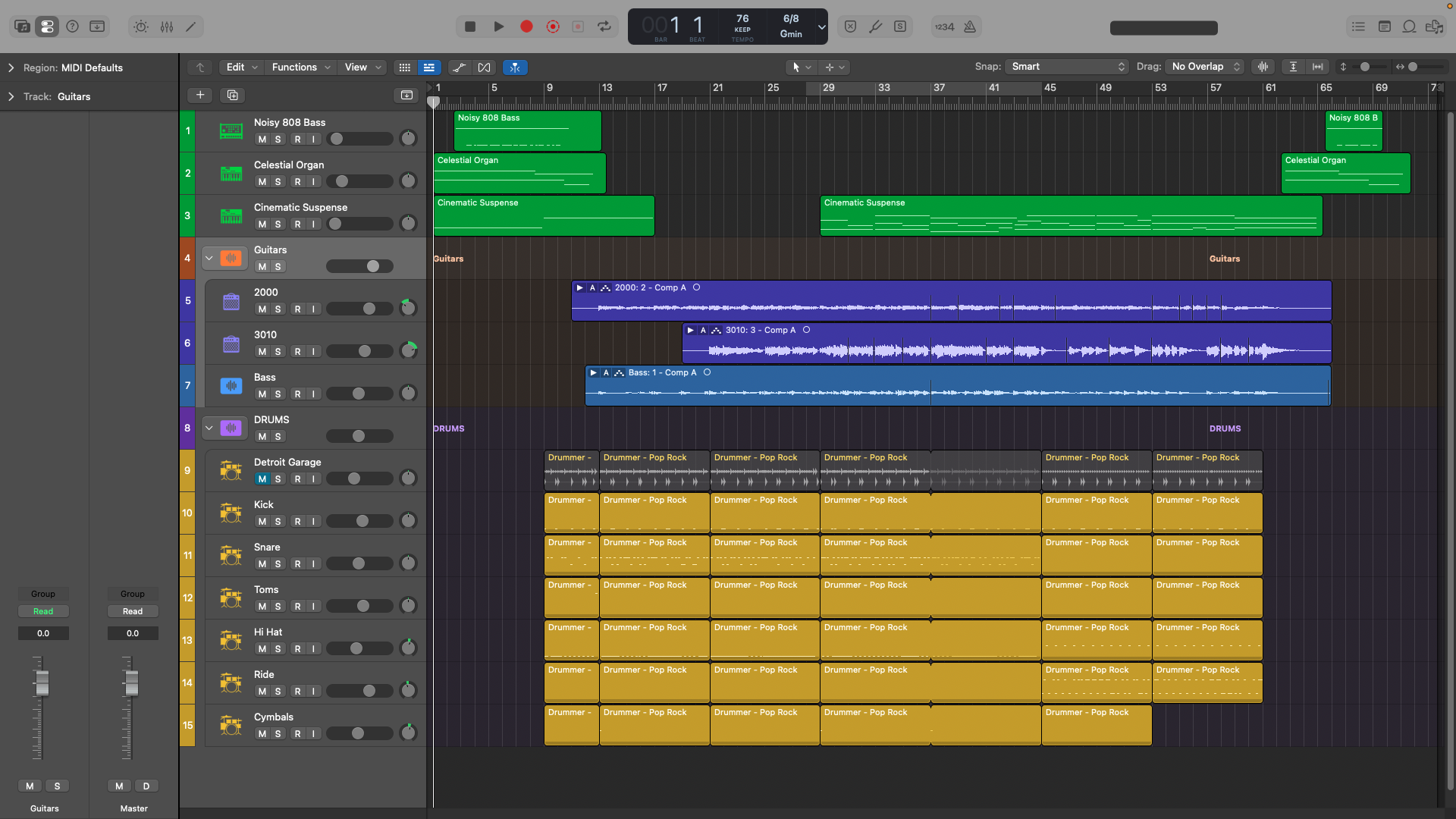Collapse the Guitars track stack

(209, 258)
